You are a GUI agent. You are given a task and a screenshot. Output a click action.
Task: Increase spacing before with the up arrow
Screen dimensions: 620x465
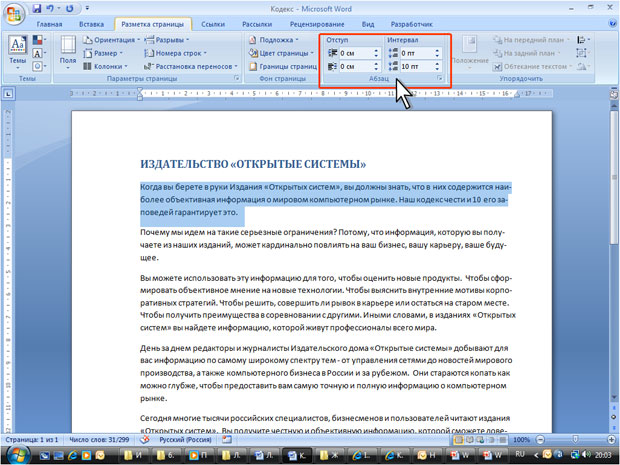(x=437, y=51)
